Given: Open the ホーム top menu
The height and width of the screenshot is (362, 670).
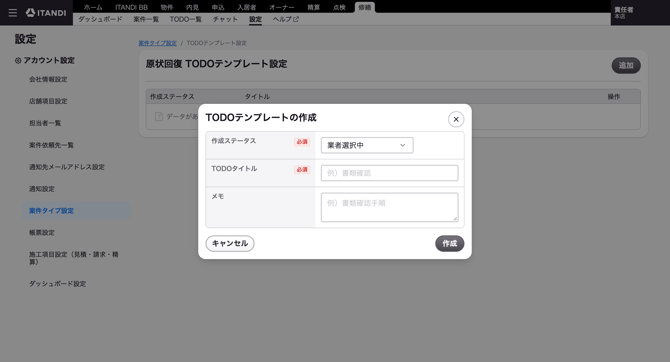Looking at the screenshot, I should point(93,7).
